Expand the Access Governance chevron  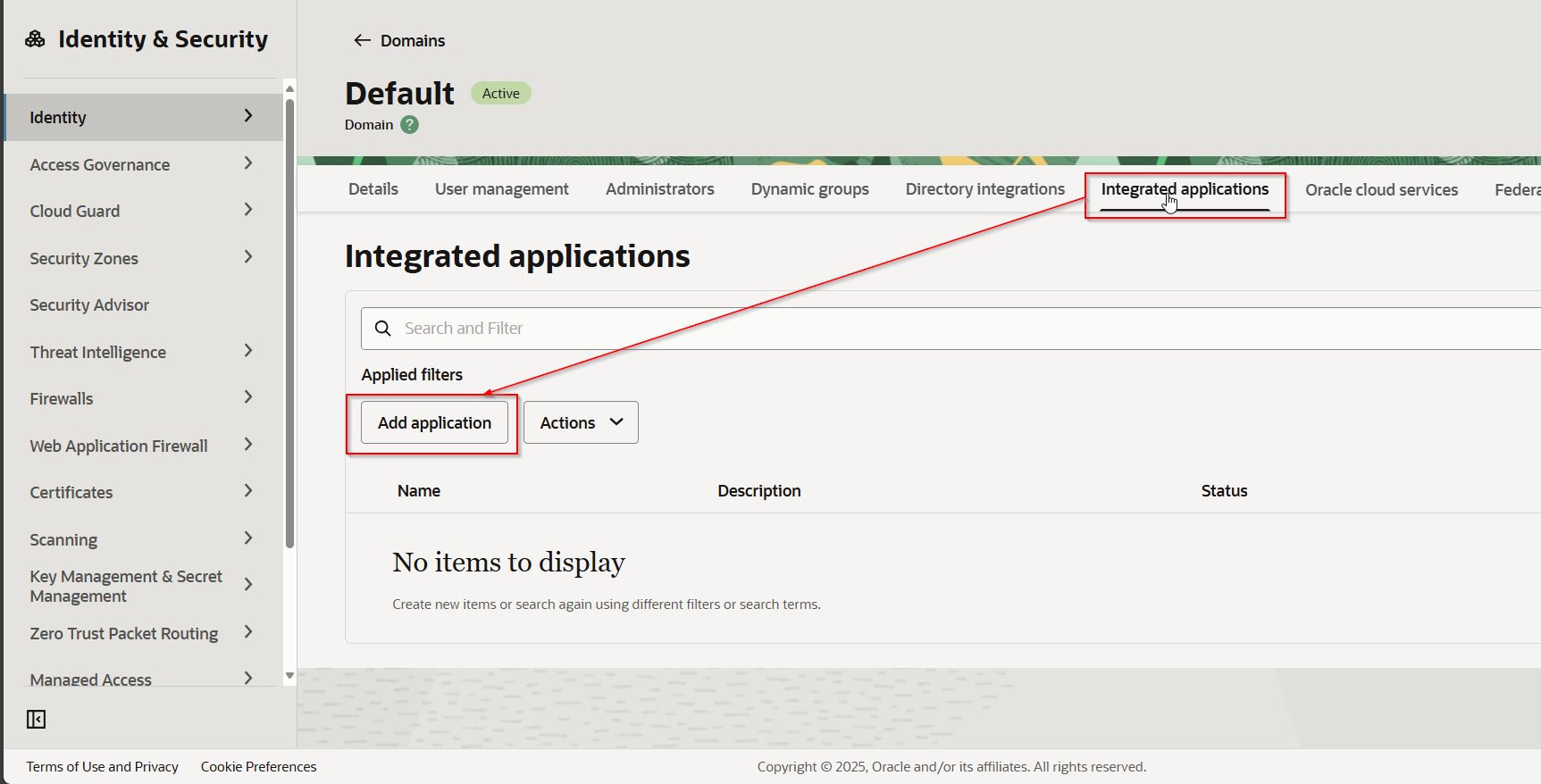click(x=248, y=163)
